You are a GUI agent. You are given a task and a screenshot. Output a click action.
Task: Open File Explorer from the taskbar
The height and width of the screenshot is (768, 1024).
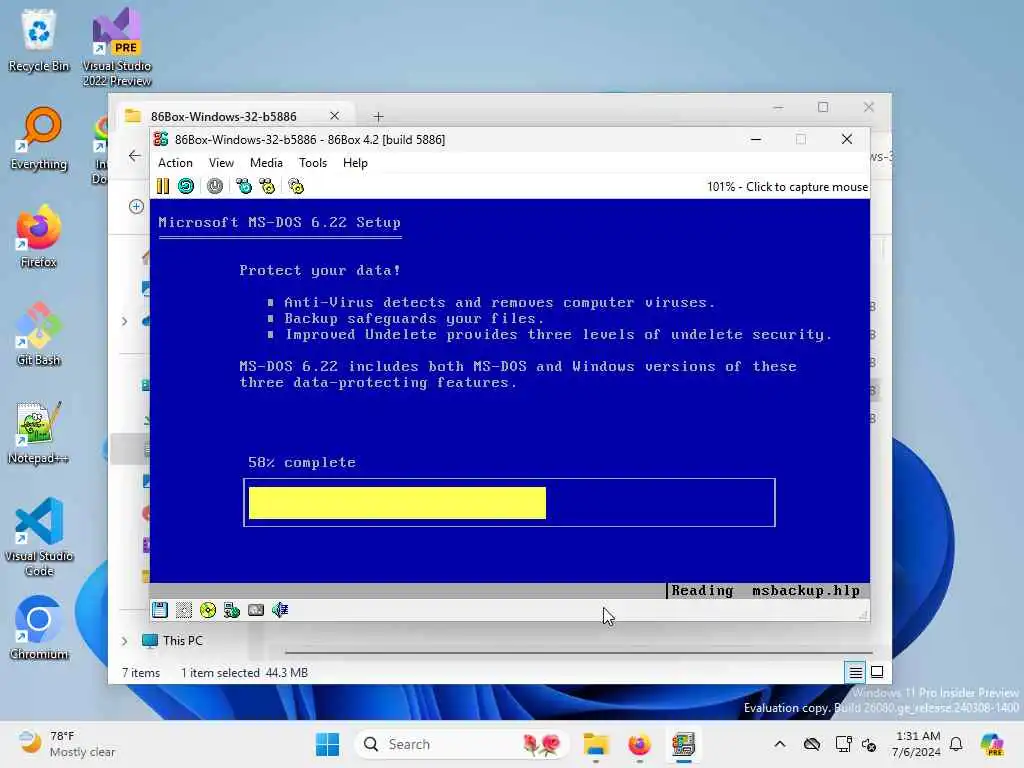pyautogui.click(x=596, y=744)
